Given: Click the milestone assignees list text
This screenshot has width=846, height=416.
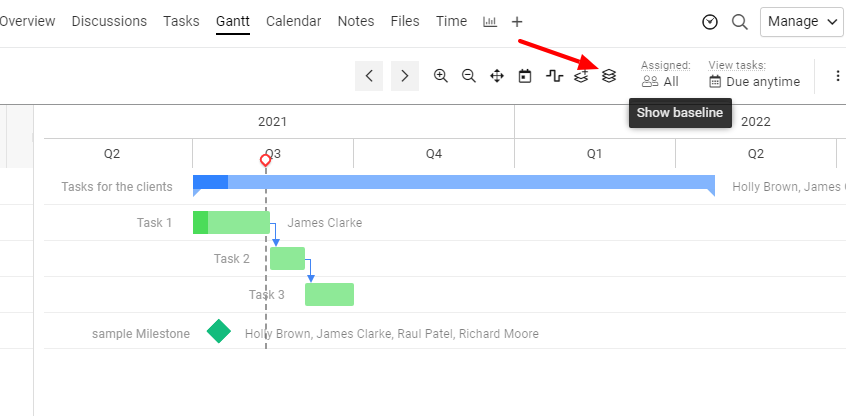Looking at the screenshot, I should point(392,334).
